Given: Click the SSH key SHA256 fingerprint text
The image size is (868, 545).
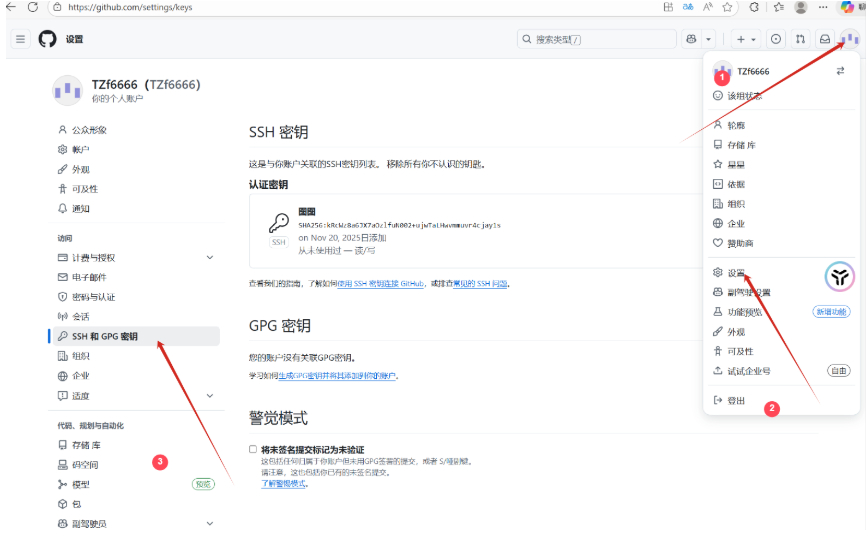Looking at the screenshot, I should point(399,225).
